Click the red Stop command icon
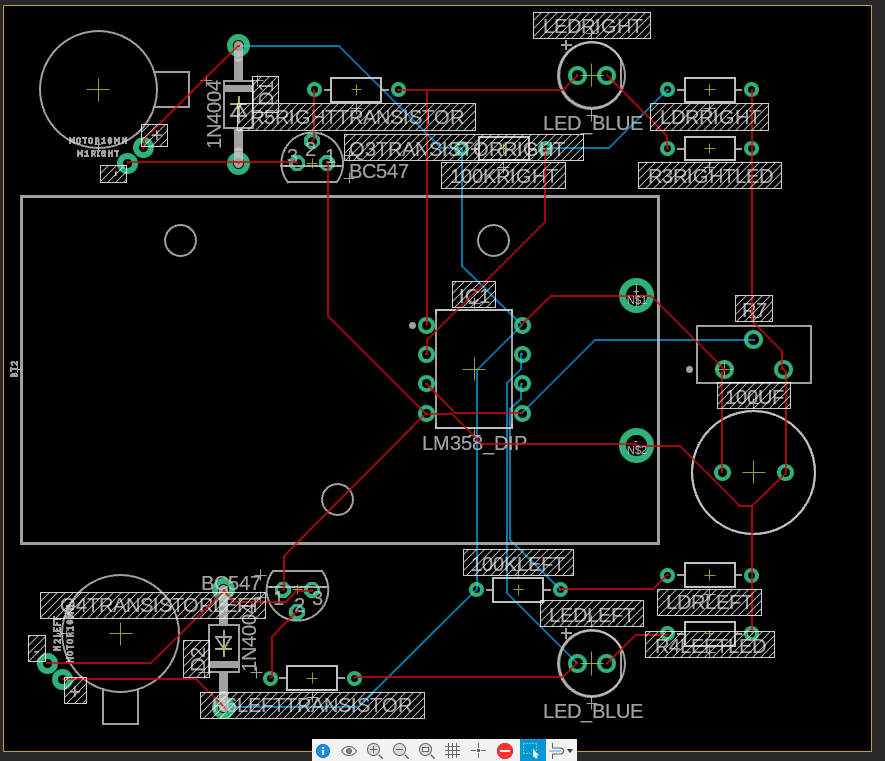 (x=505, y=750)
